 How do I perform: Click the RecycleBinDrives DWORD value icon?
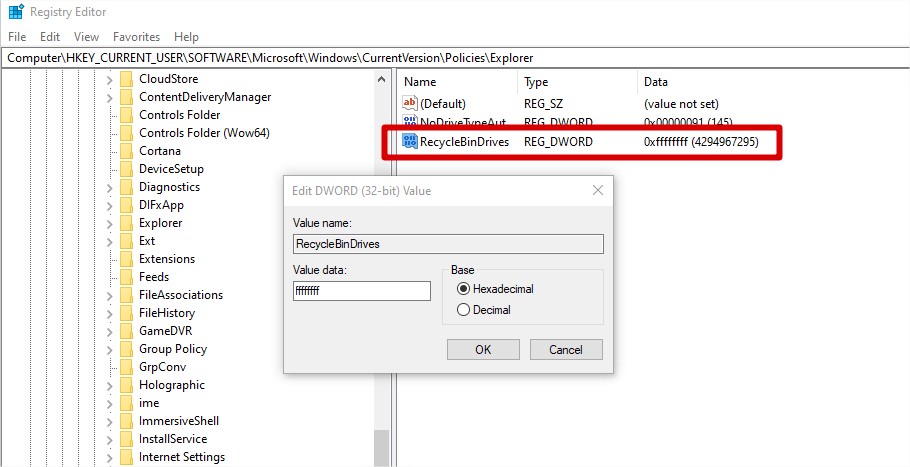click(x=410, y=141)
